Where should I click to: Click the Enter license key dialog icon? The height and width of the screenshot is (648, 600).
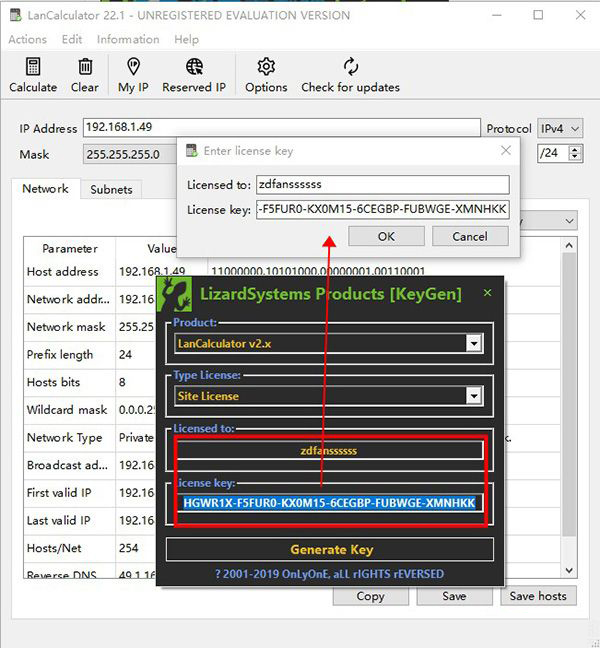(192, 150)
